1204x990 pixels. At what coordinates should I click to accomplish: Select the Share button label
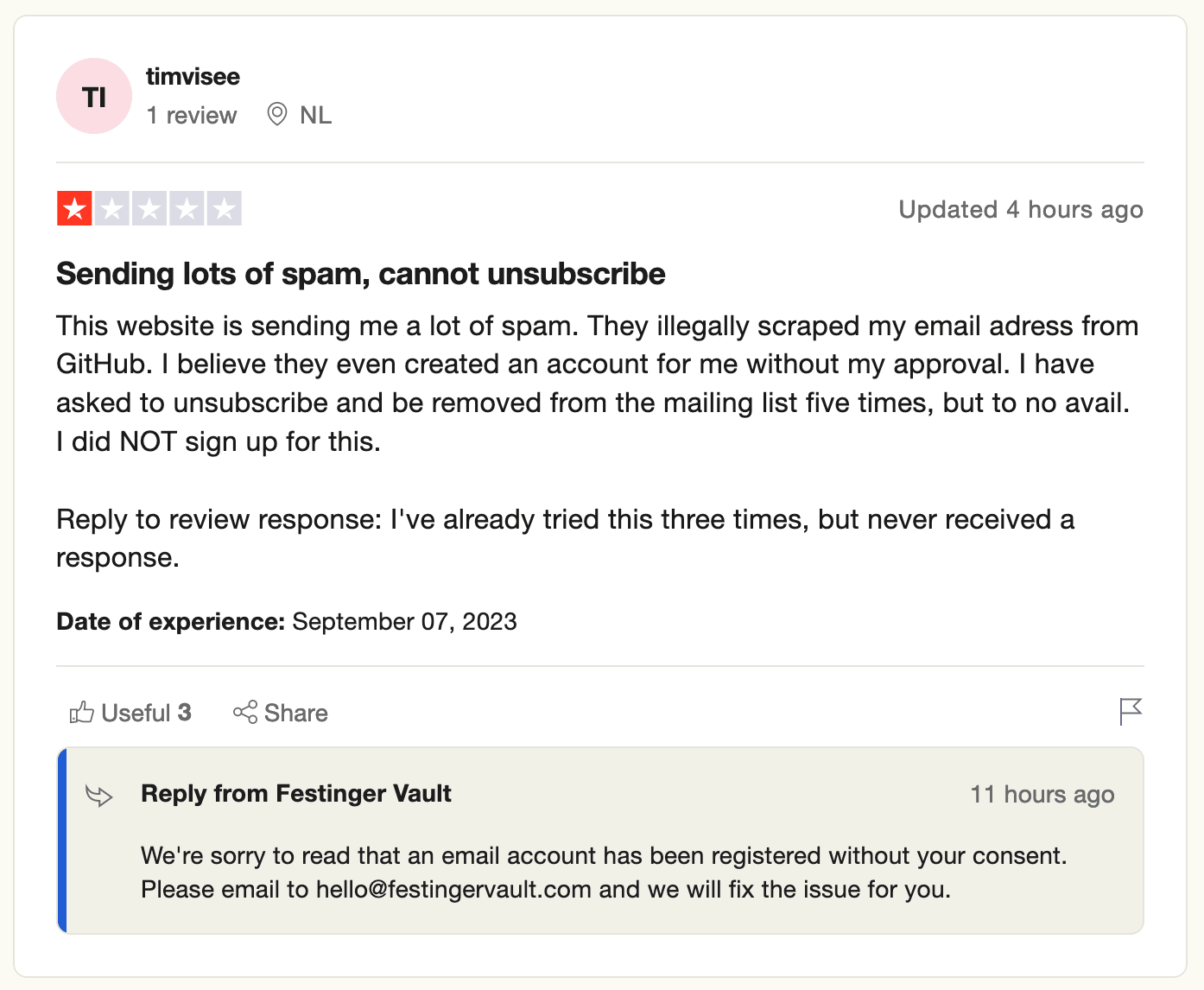click(x=296, y=713)
